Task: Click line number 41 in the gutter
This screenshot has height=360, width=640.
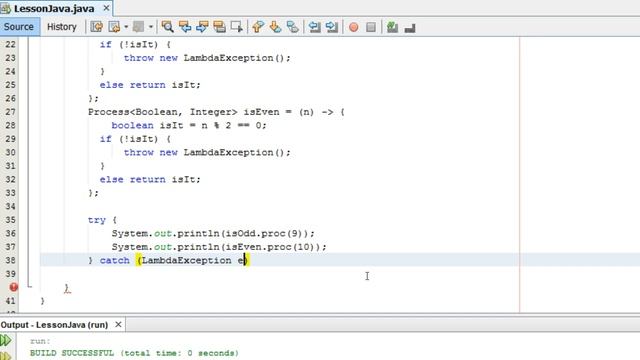Action: click(10, 301)
